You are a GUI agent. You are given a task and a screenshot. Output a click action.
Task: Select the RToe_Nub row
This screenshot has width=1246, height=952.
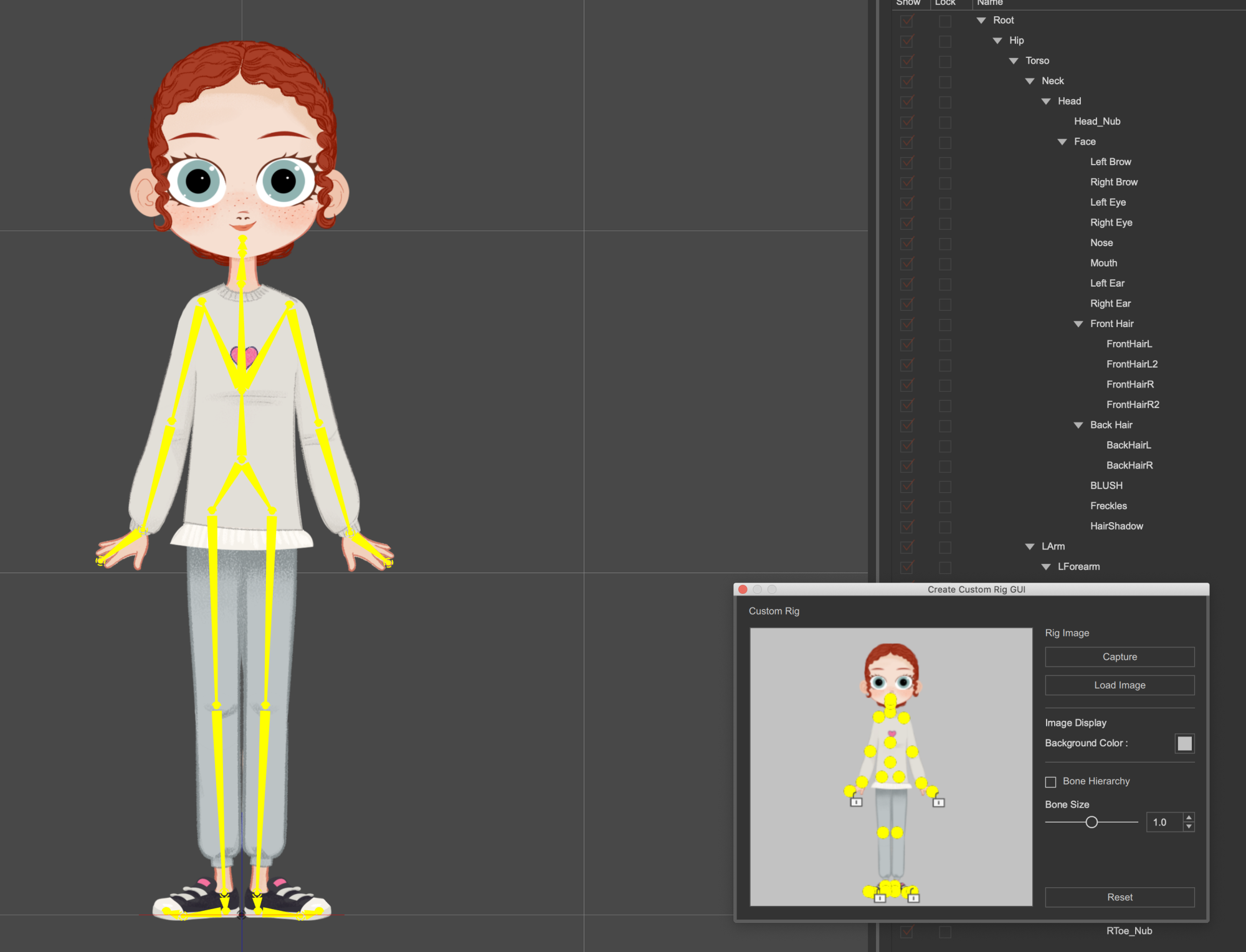(x=1129, y=931)
